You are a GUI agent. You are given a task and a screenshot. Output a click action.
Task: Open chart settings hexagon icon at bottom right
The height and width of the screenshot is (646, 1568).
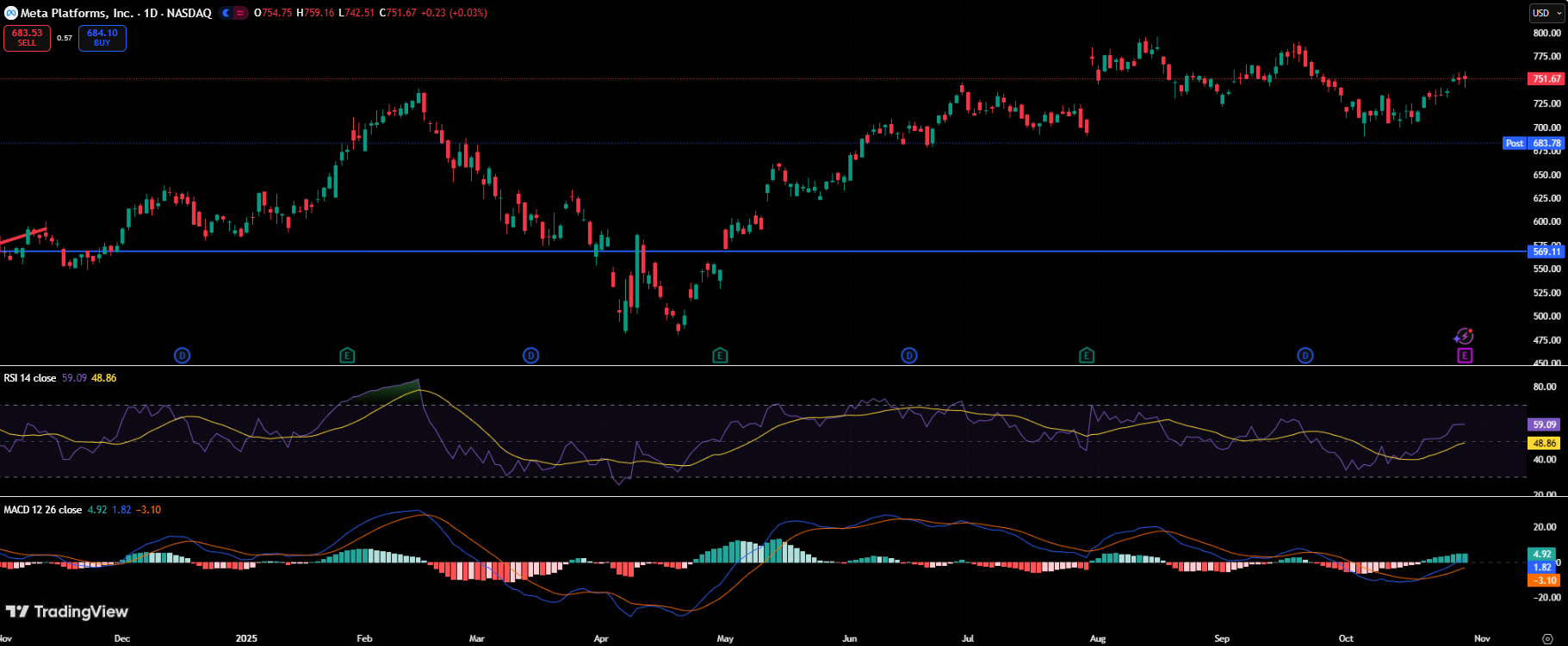(1547, 638)
